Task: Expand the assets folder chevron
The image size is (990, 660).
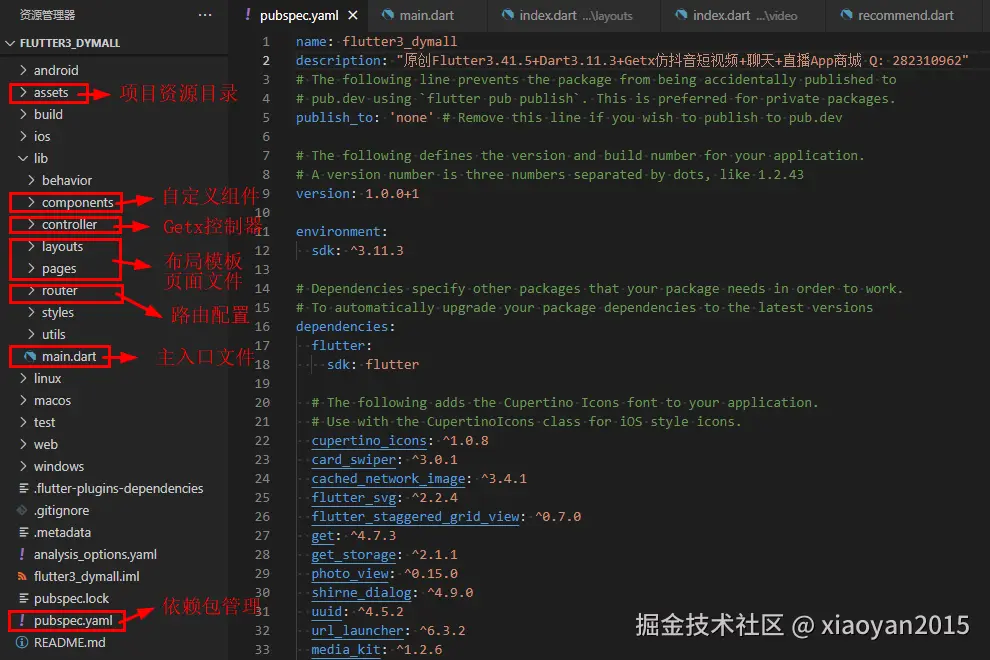Action: 23,92
